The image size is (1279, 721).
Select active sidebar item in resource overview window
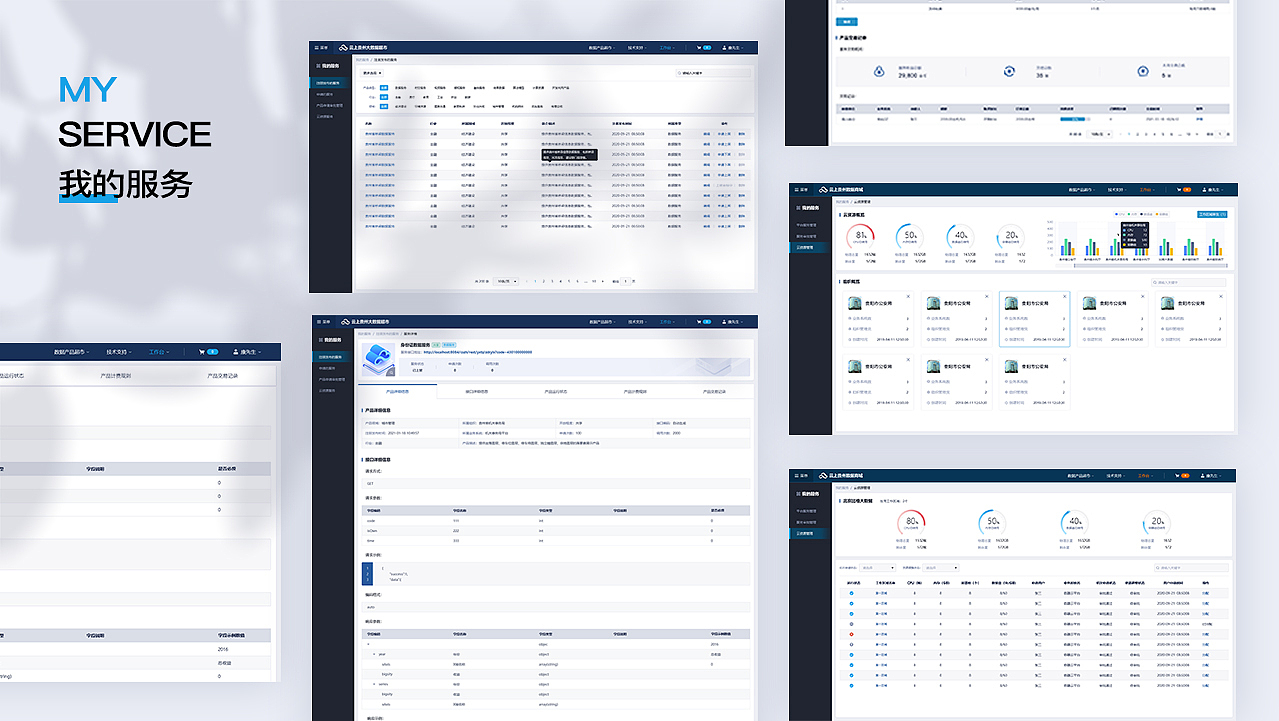coord(808,246)
